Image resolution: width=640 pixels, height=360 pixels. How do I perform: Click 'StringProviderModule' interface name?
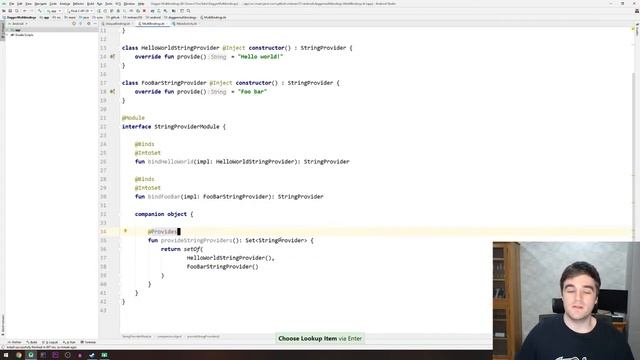click(187, 127)
